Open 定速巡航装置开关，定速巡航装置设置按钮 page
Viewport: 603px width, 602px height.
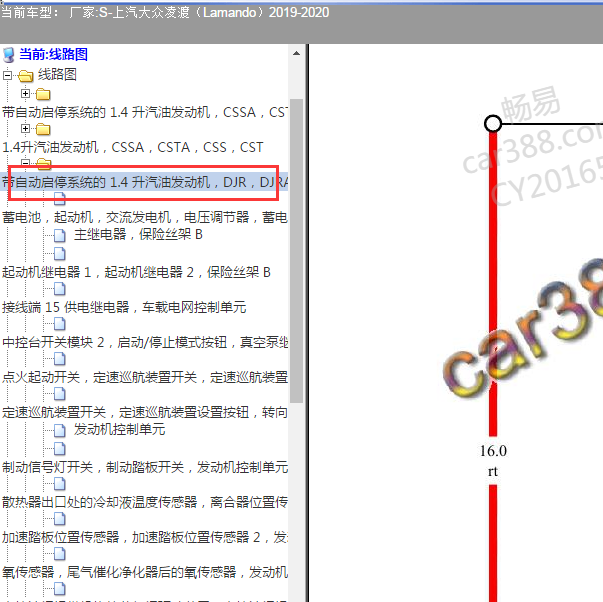coord(145,412)
